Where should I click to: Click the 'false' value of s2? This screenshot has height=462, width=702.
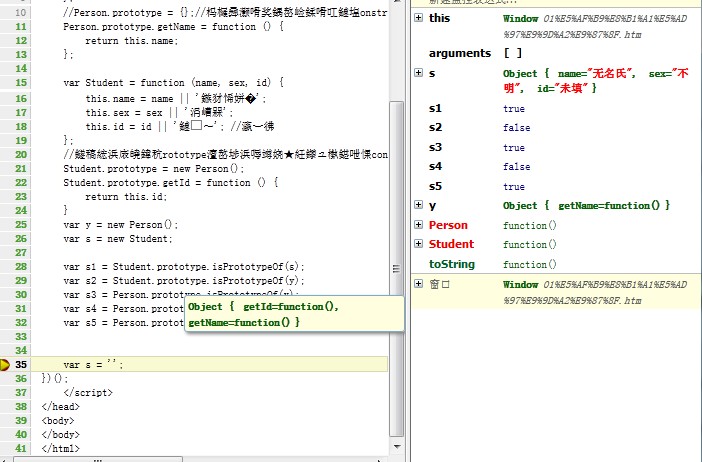(x=516, y=128)
